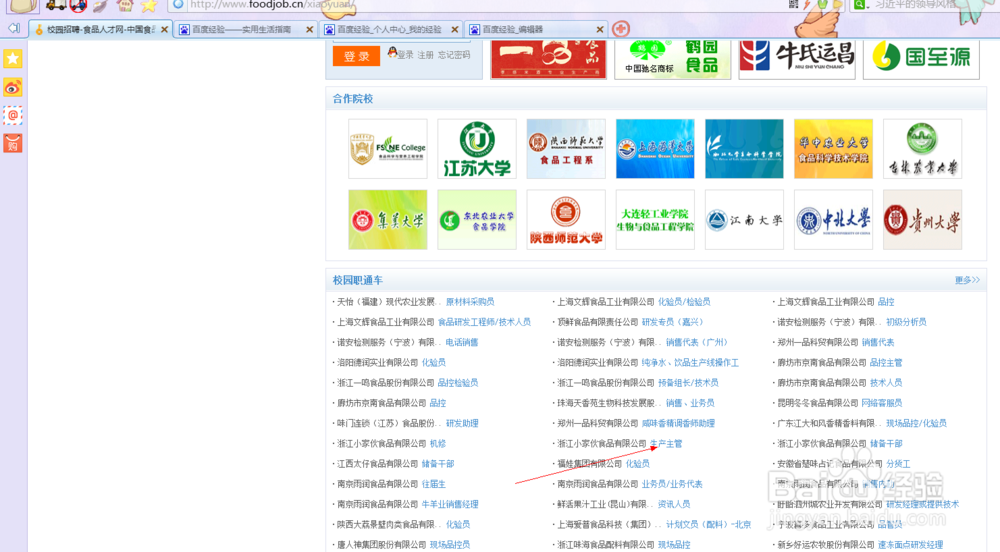
Task: Open the 业务员/业务代表 link
Action: 672,484
